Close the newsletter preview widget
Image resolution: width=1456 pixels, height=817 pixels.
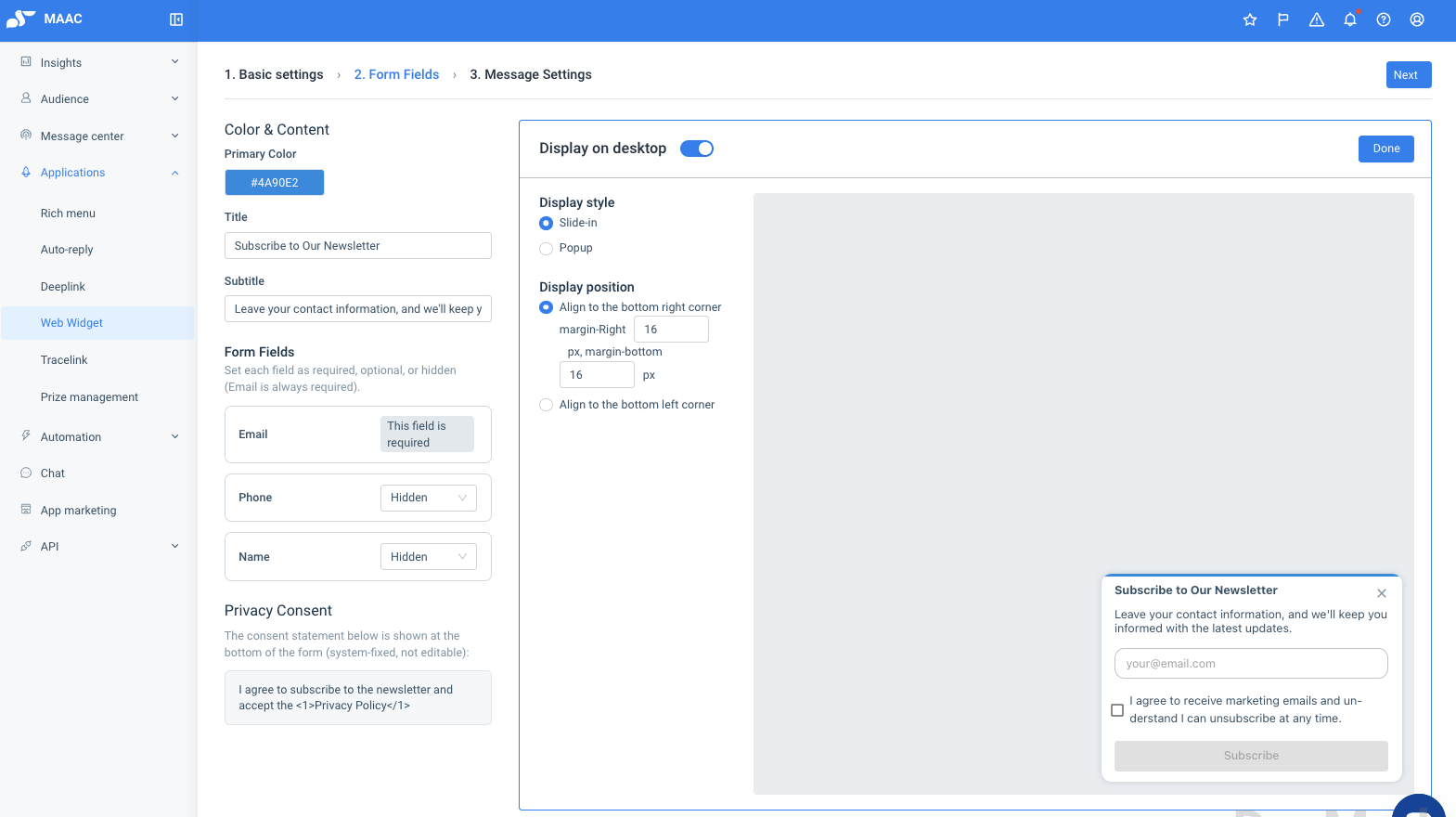[x=1382, y=593]
